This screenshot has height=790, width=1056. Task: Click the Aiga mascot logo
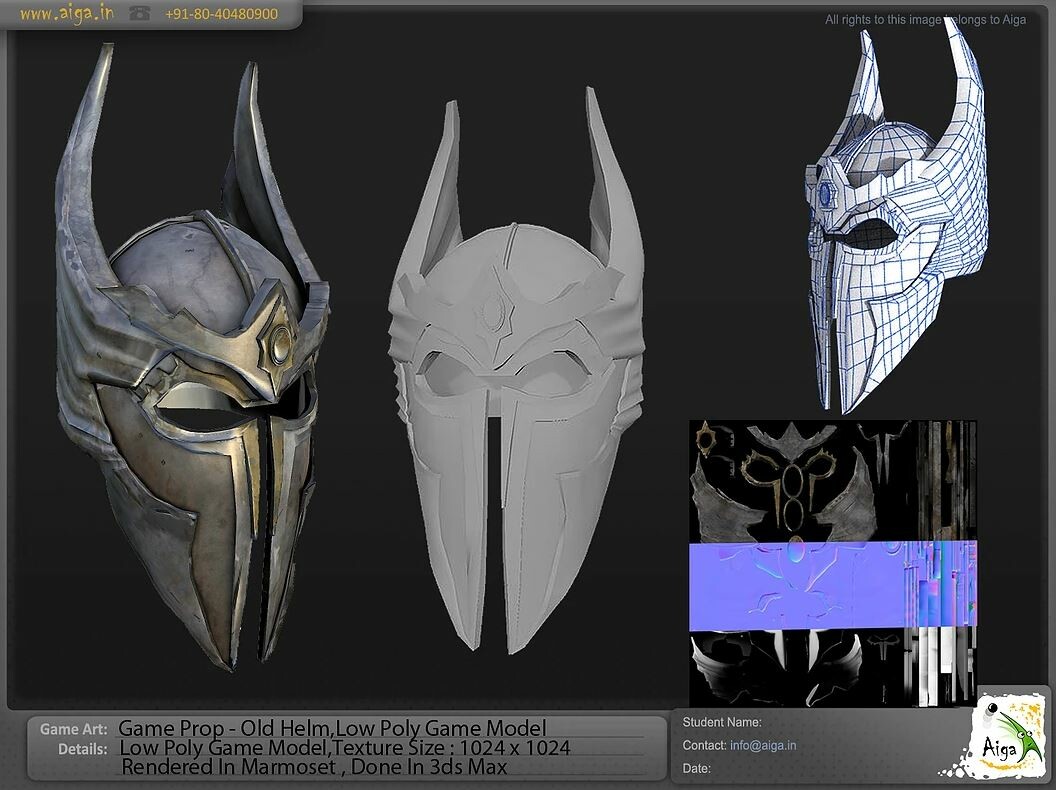(1006, 743)
